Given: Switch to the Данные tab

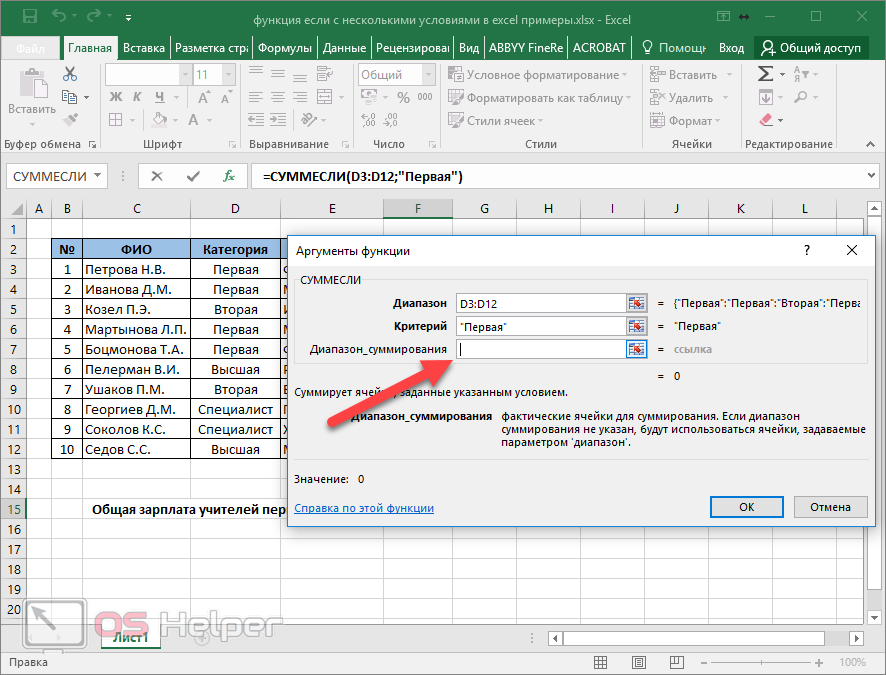Looking at the screenshot, I should pos(344,48).
